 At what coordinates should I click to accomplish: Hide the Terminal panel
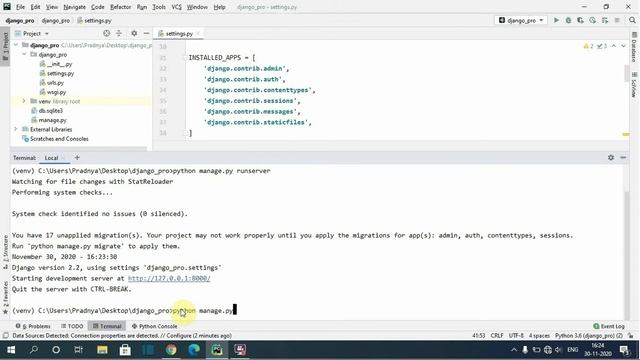[623, 158]
